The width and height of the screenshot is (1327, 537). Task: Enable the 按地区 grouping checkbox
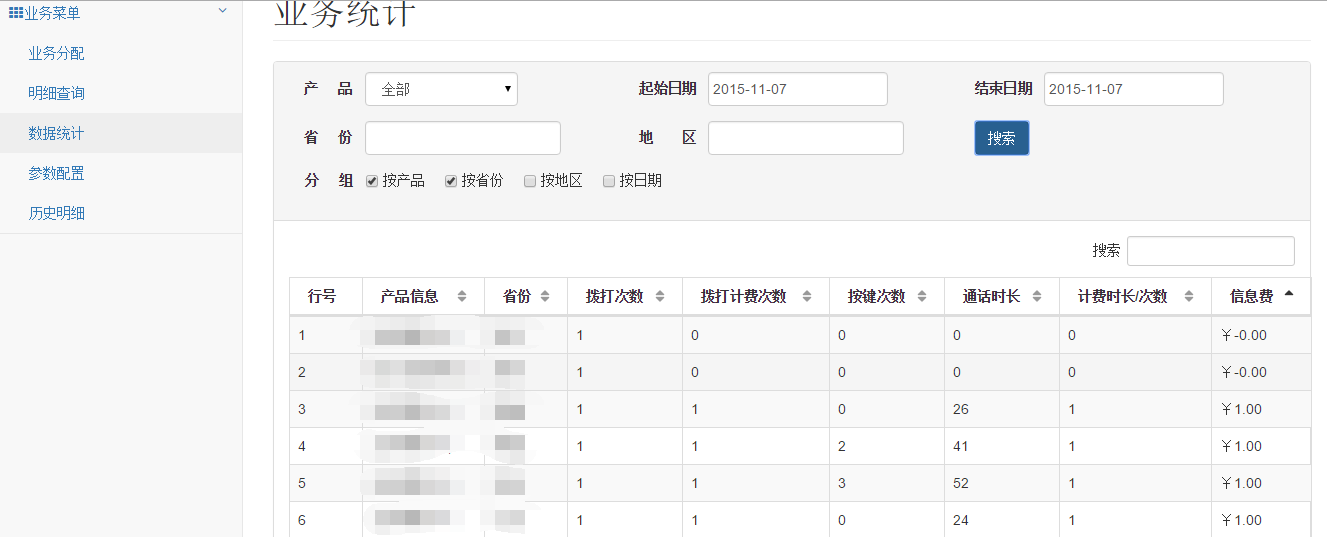530,181
